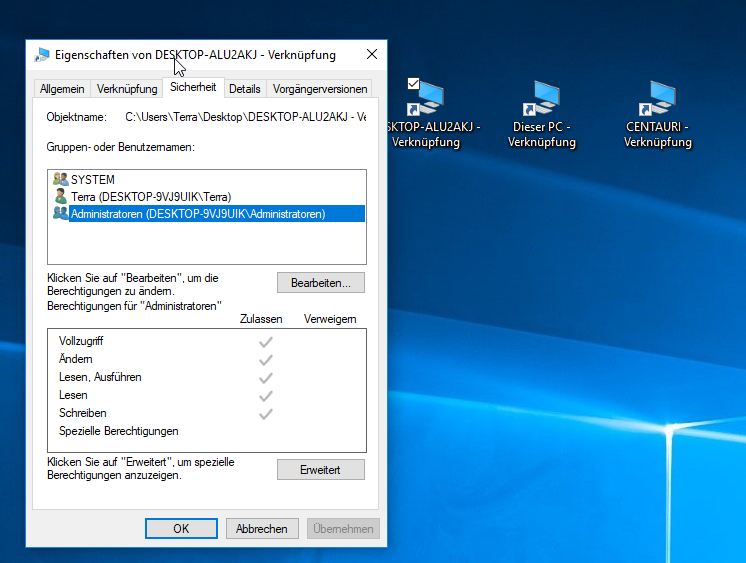746x563 pixels.
Task: Select the Sicherheit tab
Action: click(193, 87)
